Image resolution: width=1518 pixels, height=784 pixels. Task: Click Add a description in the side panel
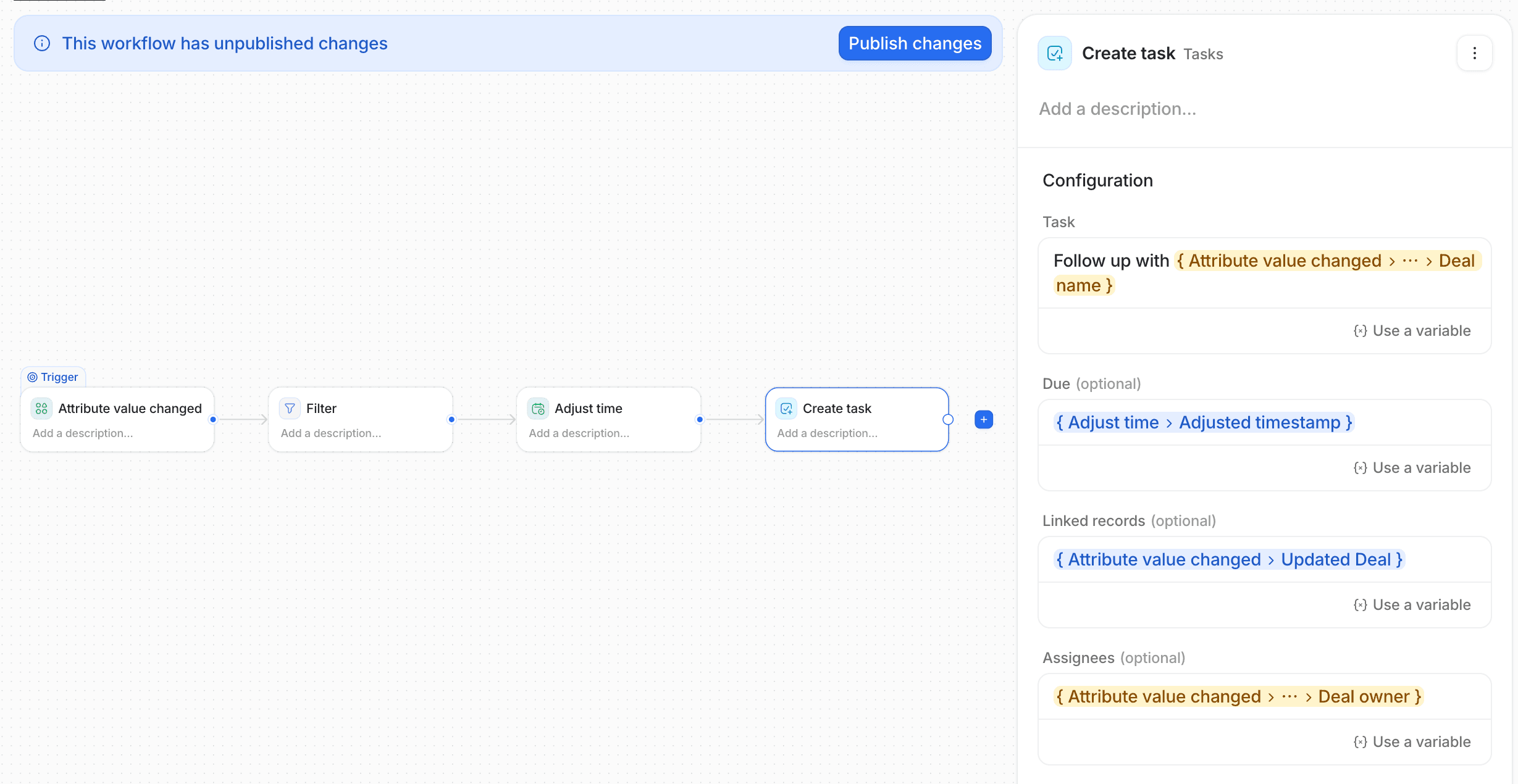point(1118,109)
